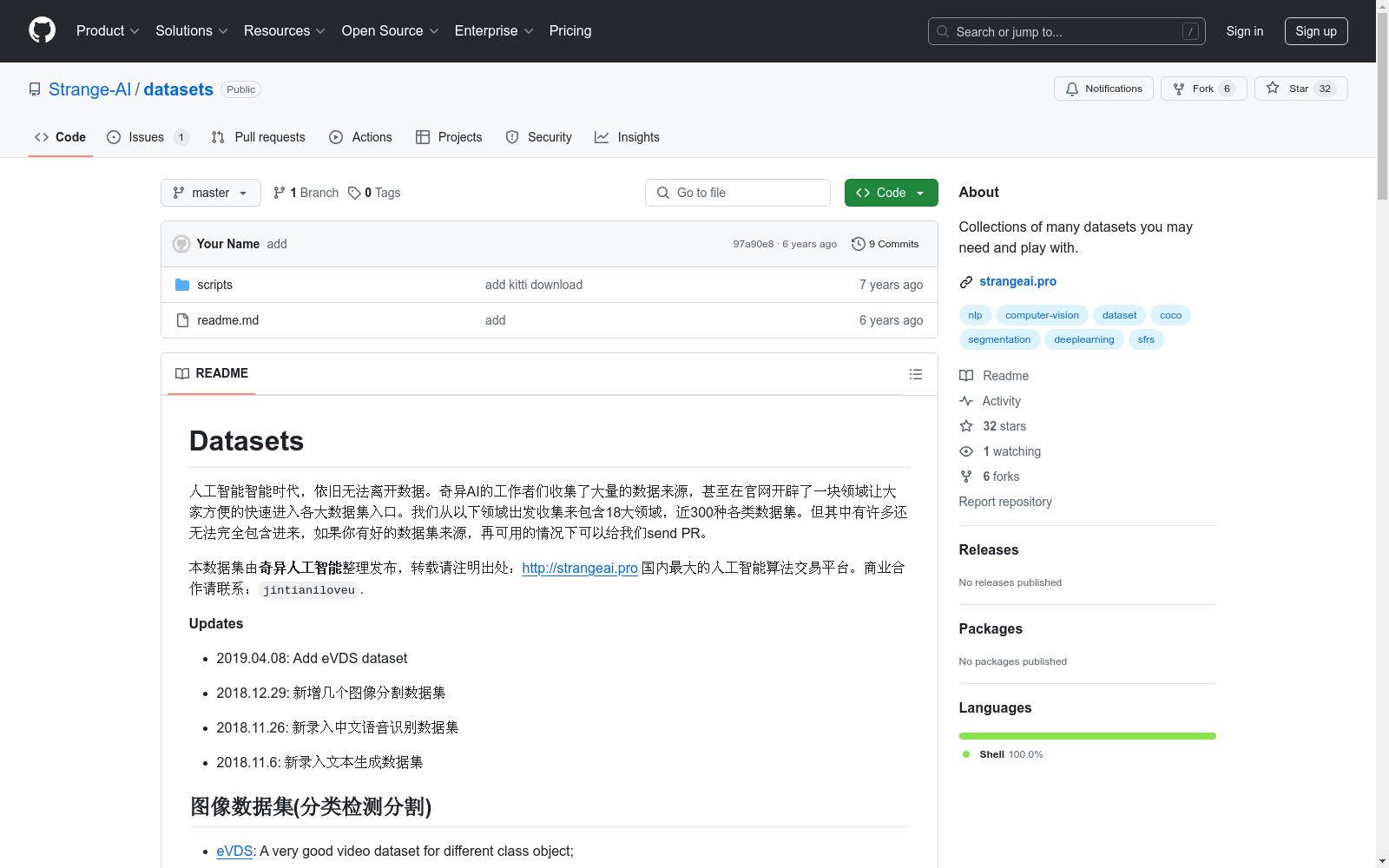Open the 'add kitti download' commit message
Screen dimensions: 1389x868
534,285
